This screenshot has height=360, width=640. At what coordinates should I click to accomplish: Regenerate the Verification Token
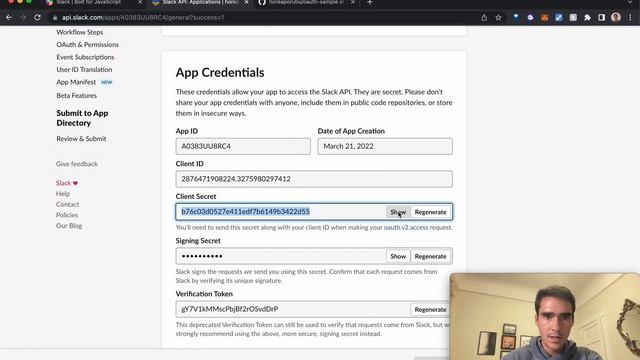(430, 309)
